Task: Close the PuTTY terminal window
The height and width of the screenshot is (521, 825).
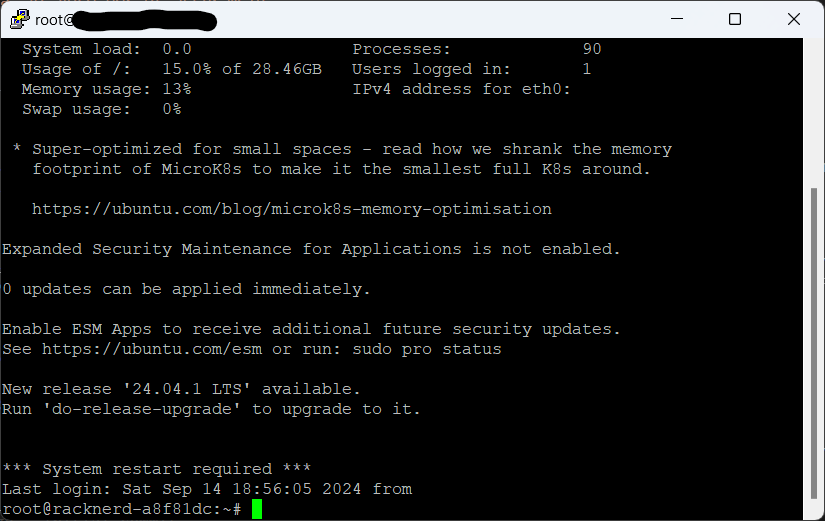Action: 794,19
